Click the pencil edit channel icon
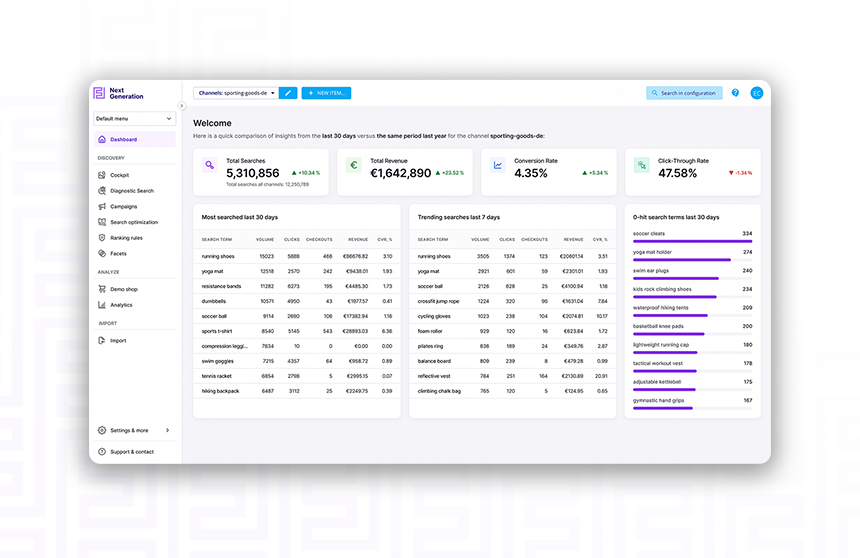The image size is (860, 558). 288,93
